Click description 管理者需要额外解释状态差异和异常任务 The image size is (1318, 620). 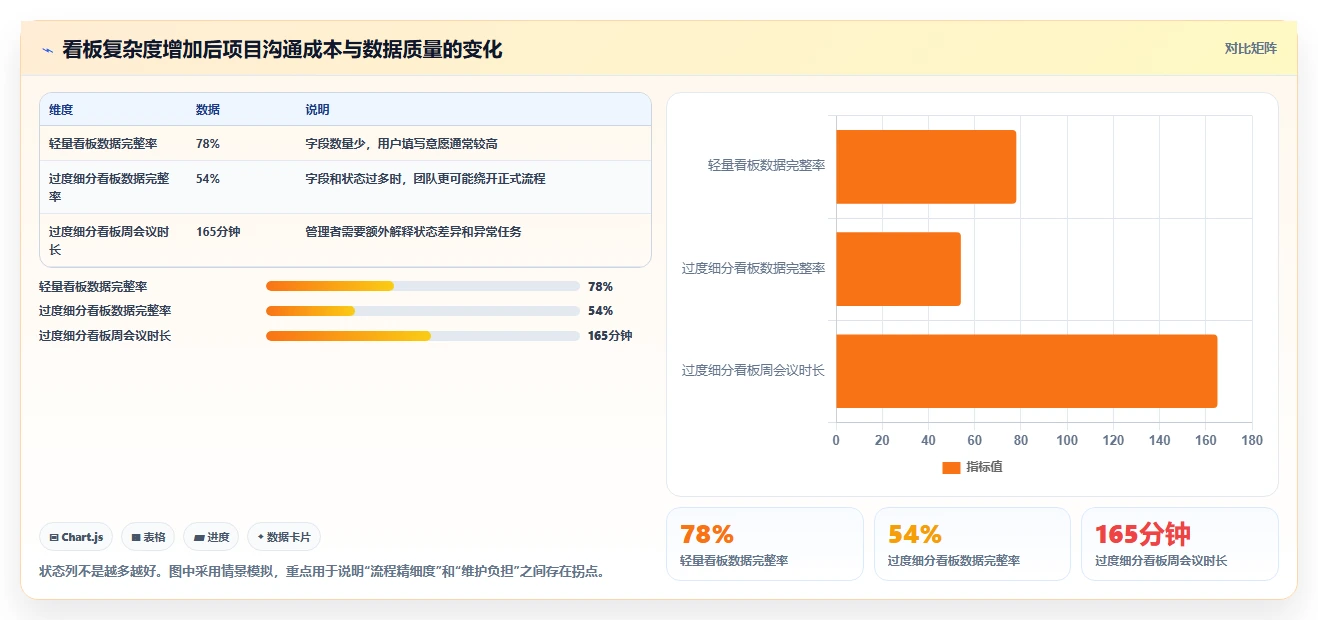[x=413, y=232]
